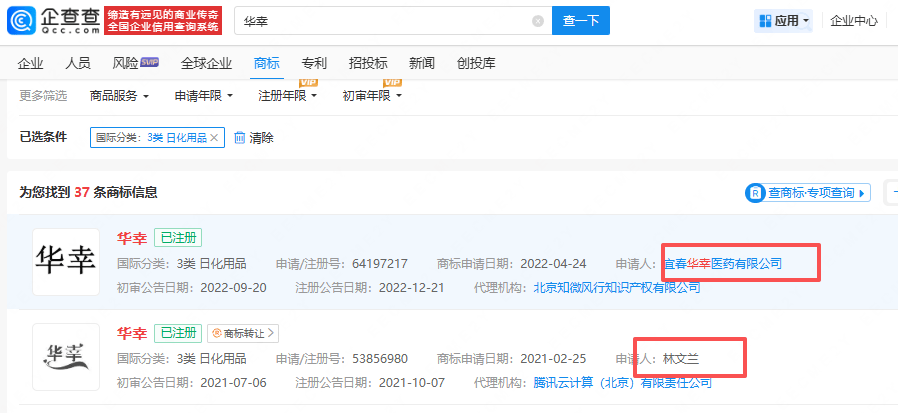Open the stylized 华幸 trademark thumbnail for 53856980

pyautogui.click(x=66, y=357)
